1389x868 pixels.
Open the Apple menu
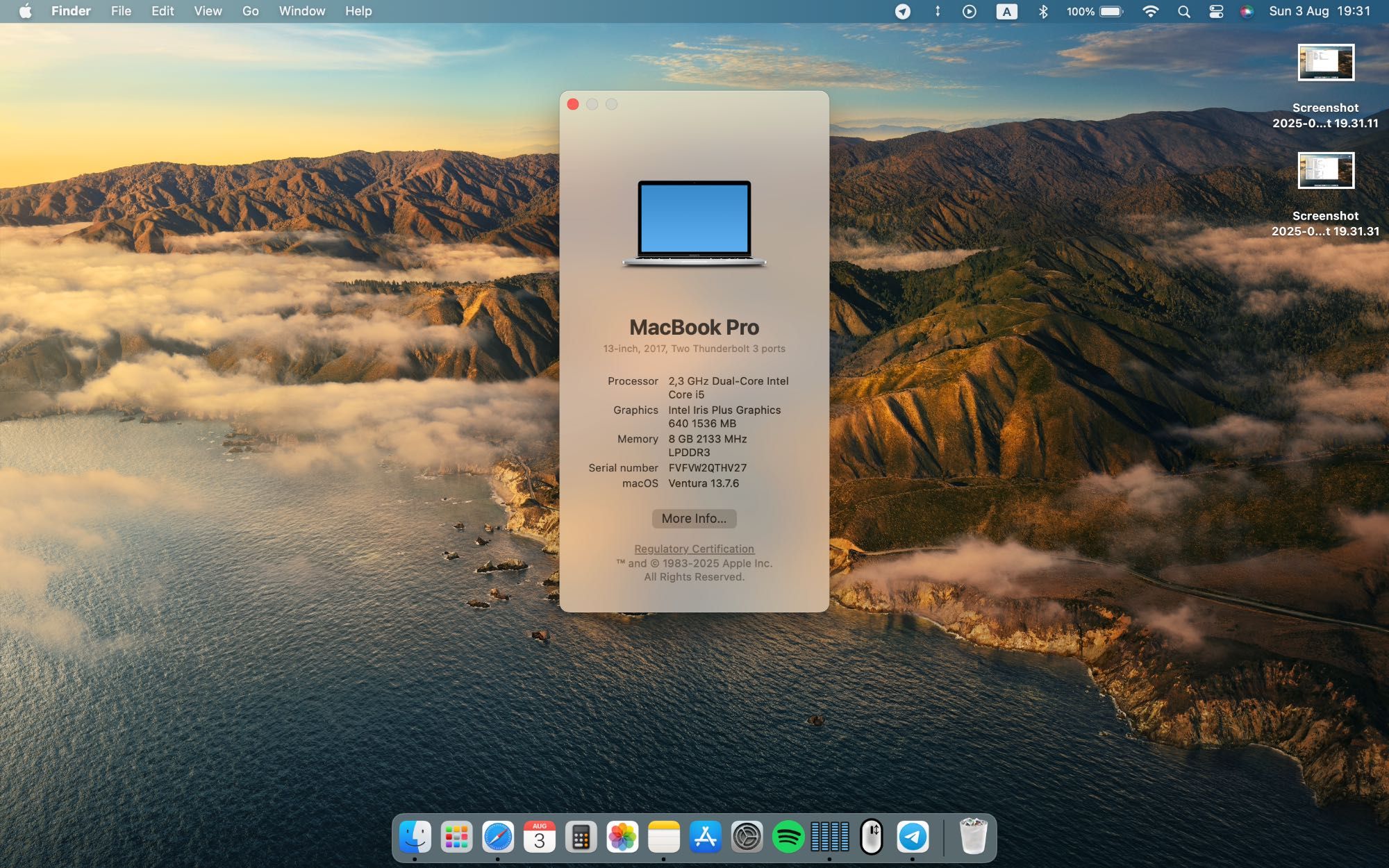click(x=26, y=11)
